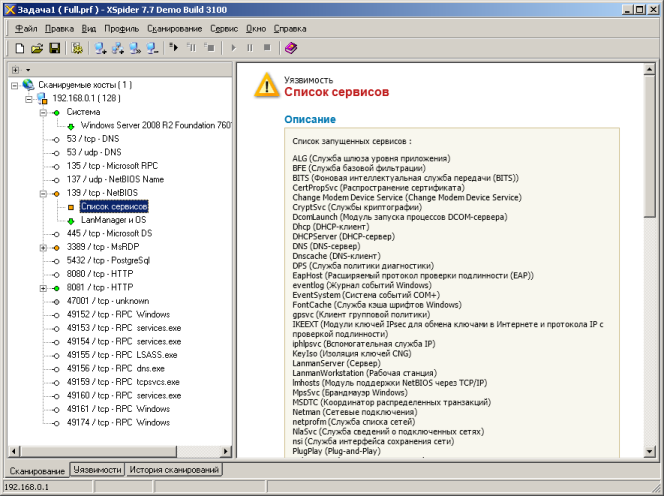
Task: Click the vertical scrollbar thumb in description pane
Action: (x=650, y=147)
